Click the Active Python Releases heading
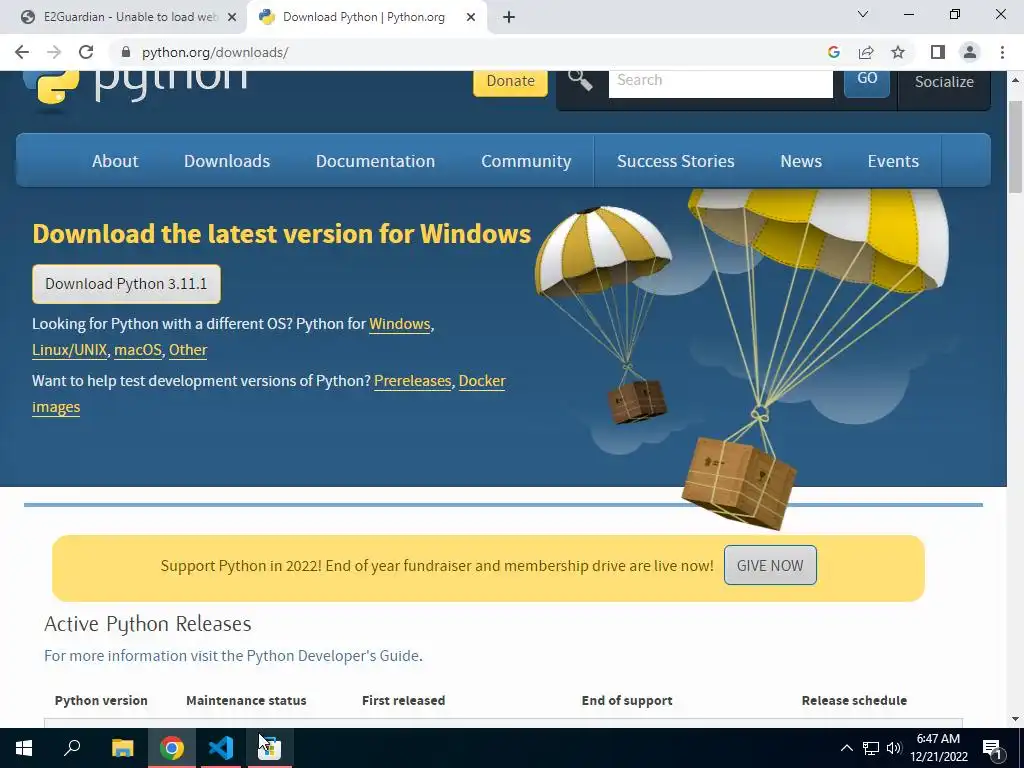 click(x=148, y=624)
